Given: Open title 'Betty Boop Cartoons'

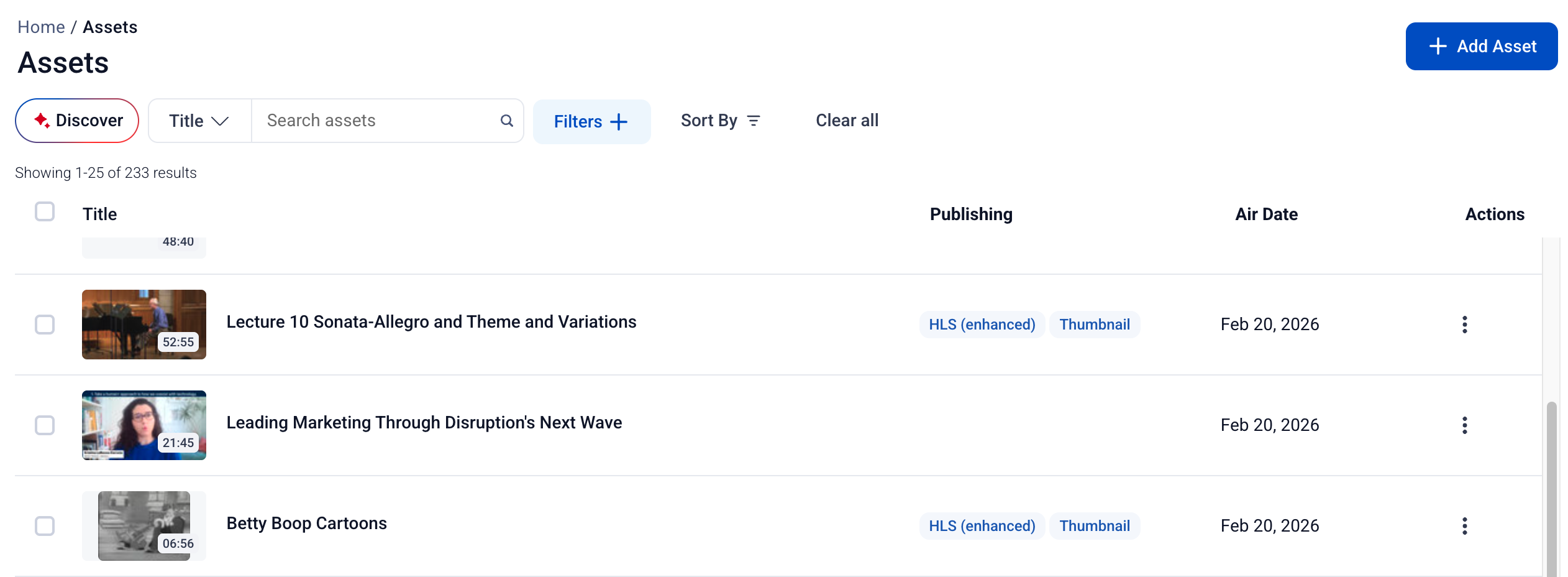Looking at the screenshot, I should pyautogui.click(x=306, y=524).
